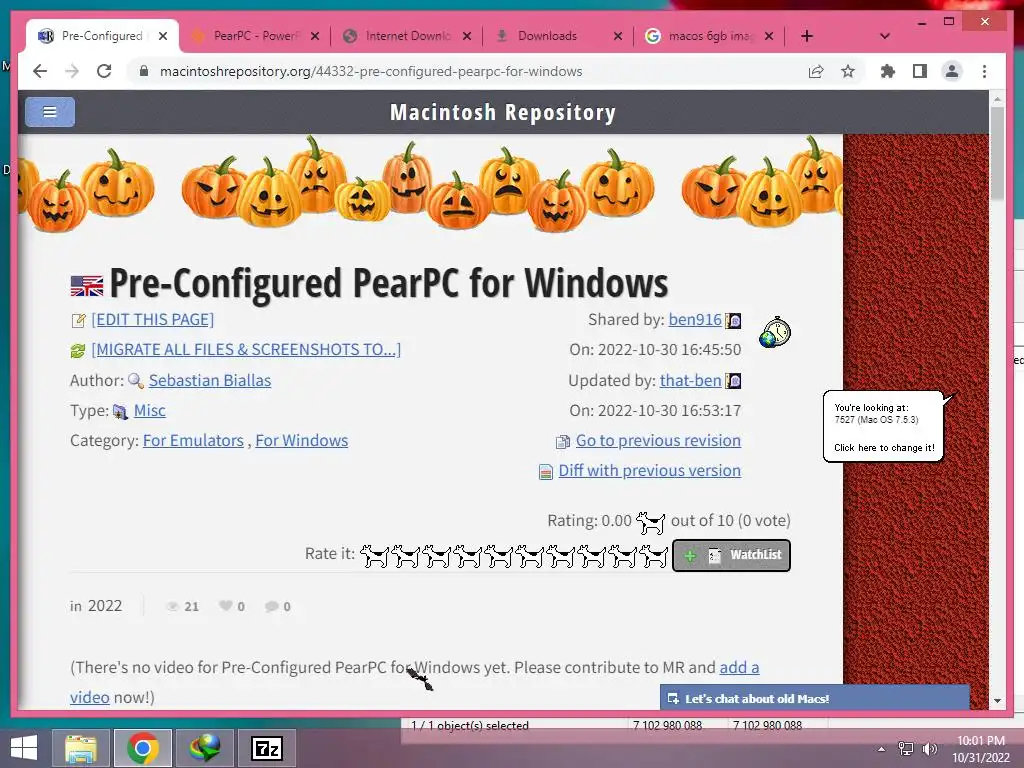Open the For Windows category link

[x=302, y=440]
